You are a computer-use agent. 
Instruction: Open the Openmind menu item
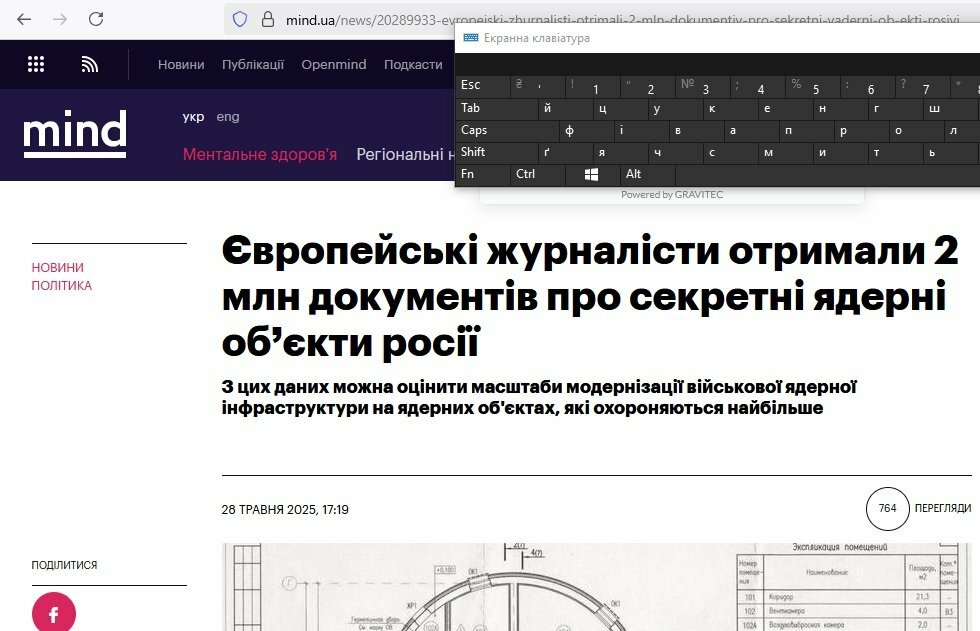[x=334, y=64]
